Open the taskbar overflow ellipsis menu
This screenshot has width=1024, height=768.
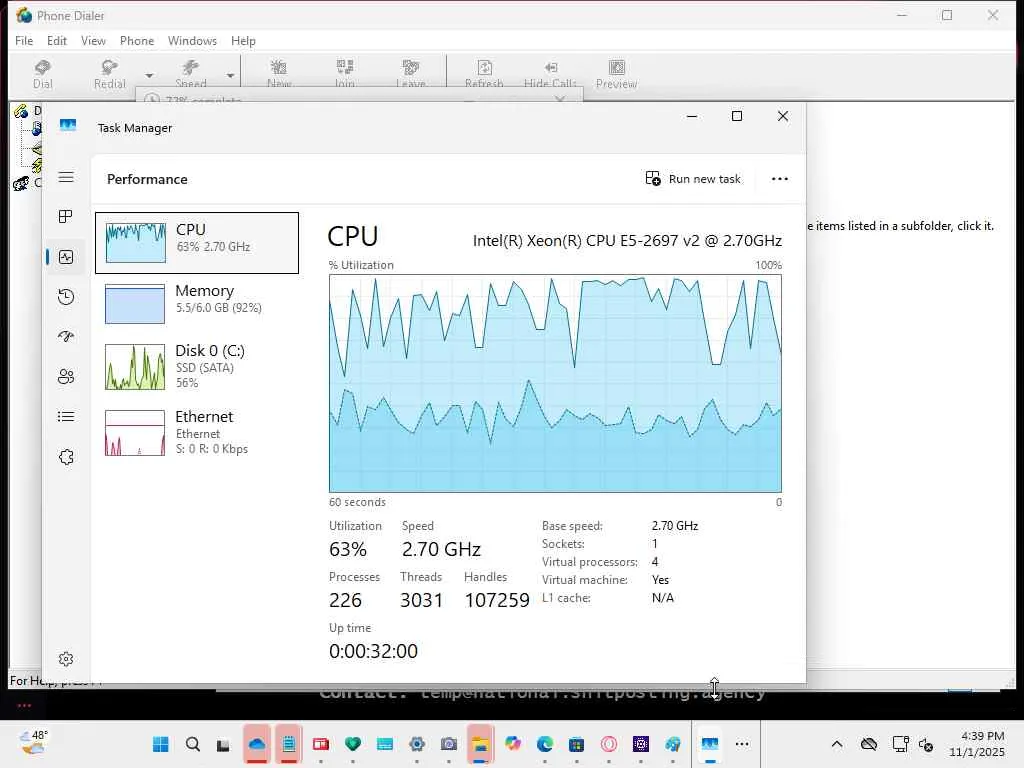pyautogui.click(x=742, y=744)
